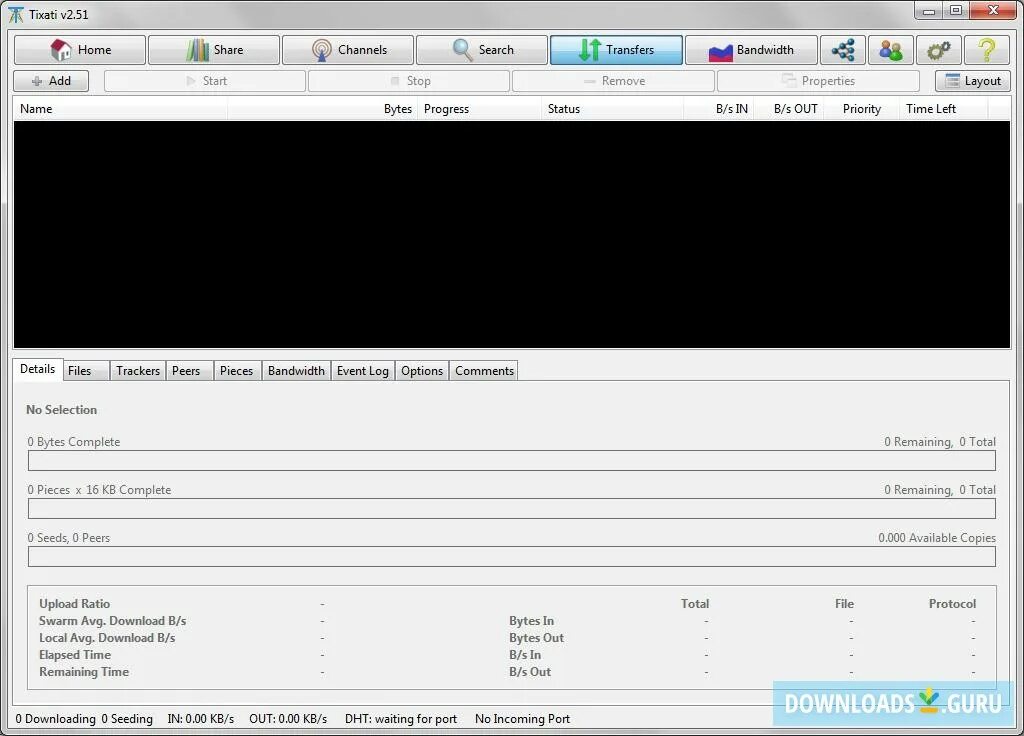The image size is (1024, 736).
Task: Add a new transfer
Action: click(51, 81)
